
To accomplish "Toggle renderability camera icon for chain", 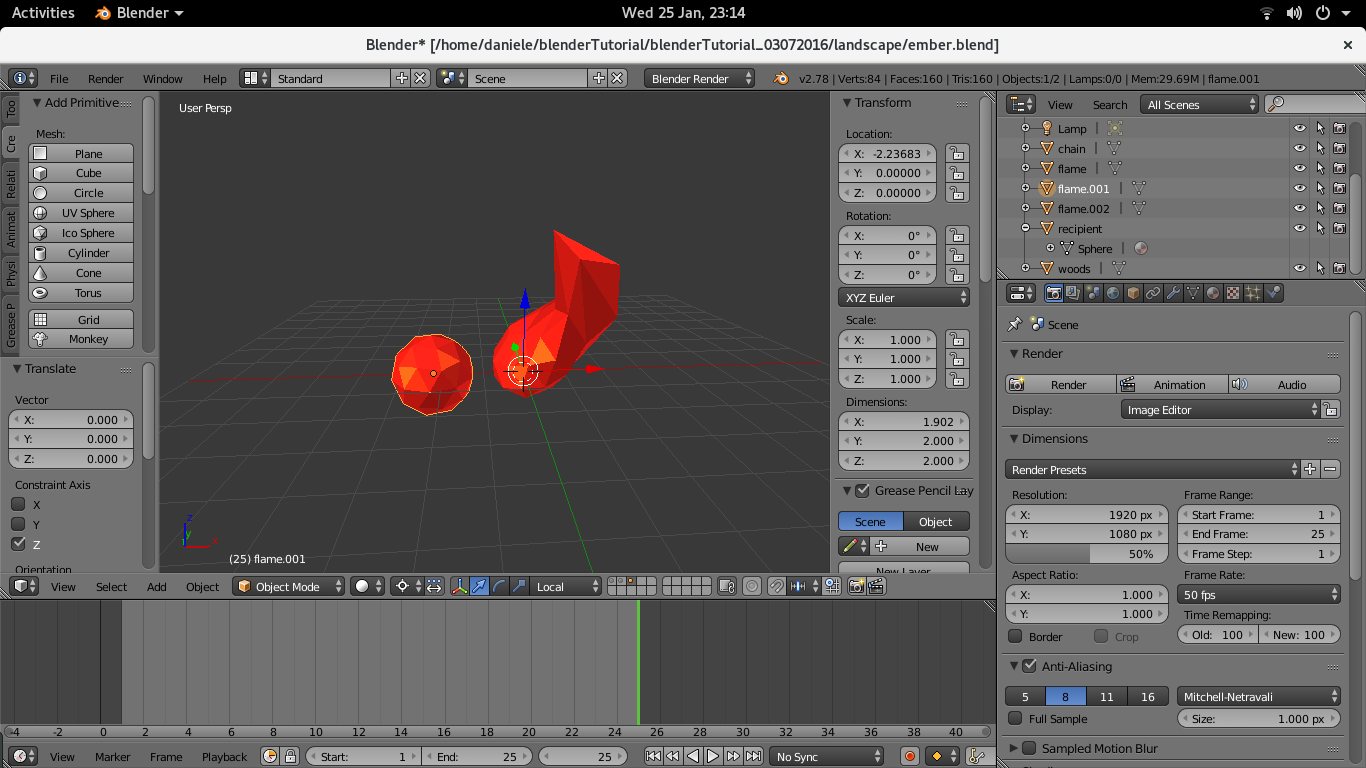I will click(1339, 148).
